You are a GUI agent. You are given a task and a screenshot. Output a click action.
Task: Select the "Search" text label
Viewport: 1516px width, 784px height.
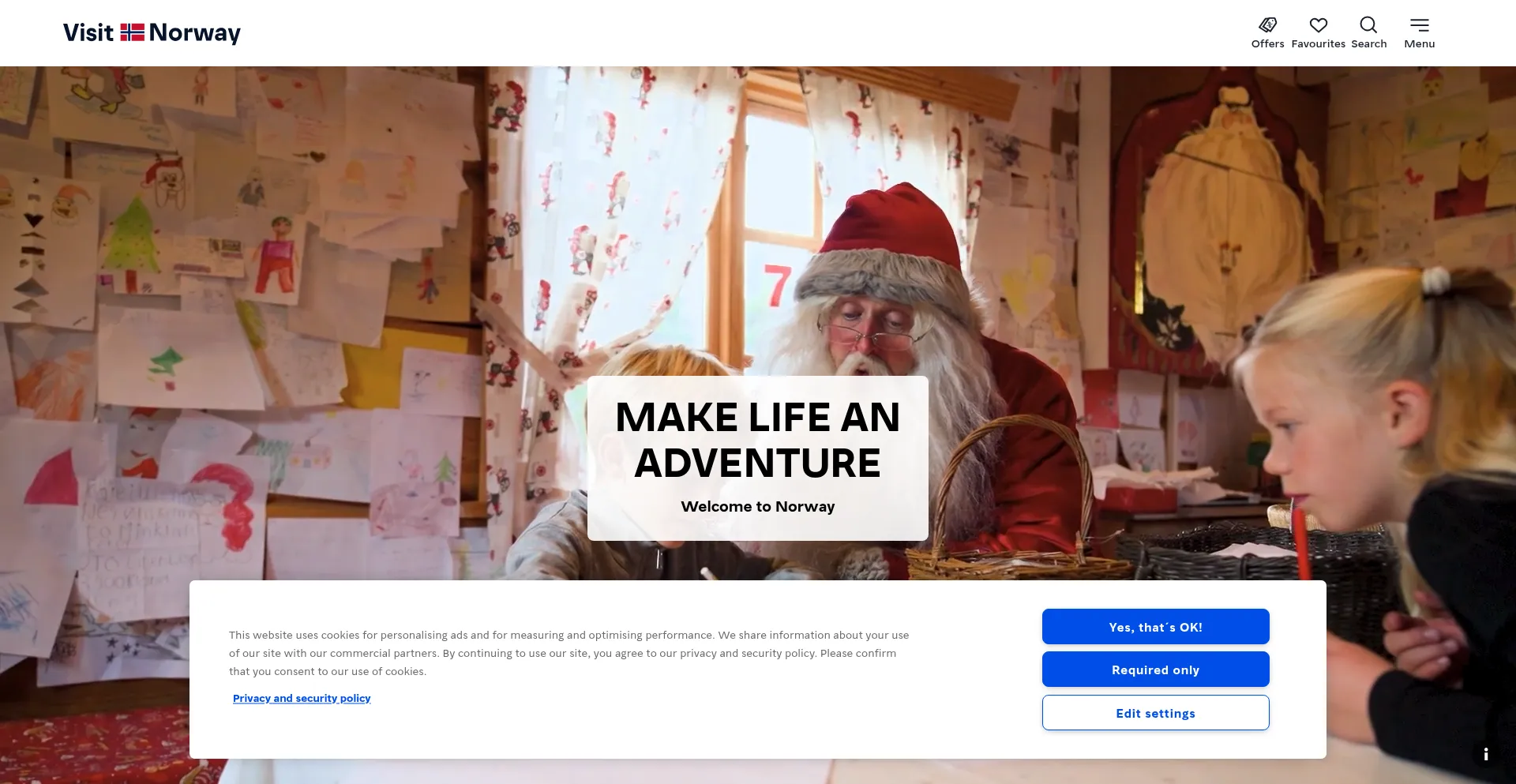coord(1369,44)
